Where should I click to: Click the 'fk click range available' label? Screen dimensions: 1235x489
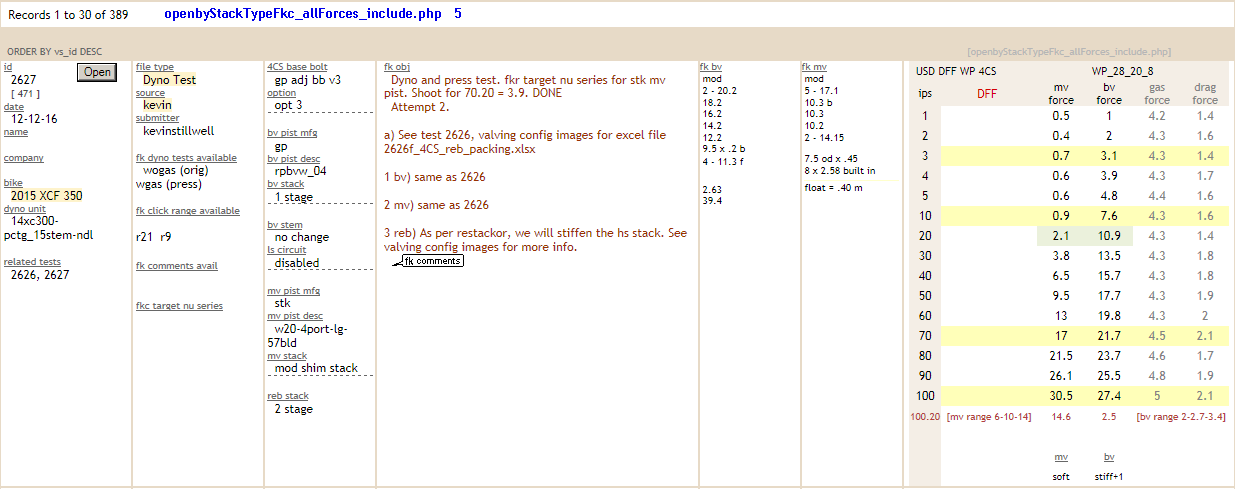coord(187,211)
